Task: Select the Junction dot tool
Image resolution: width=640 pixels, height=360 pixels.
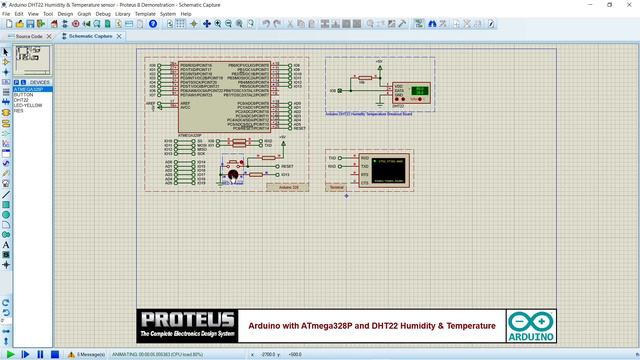Action: (6, 72)
